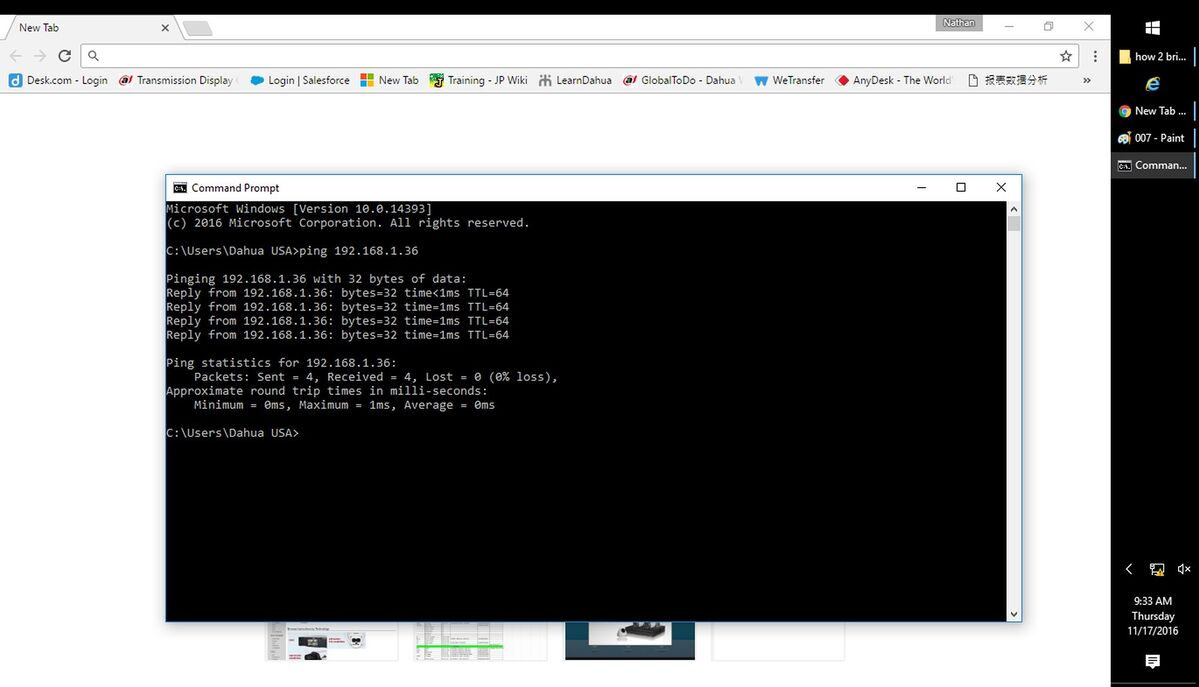
Task: Click the Command Prompt scrollbar down arrow
Action: click(1014, 614)
